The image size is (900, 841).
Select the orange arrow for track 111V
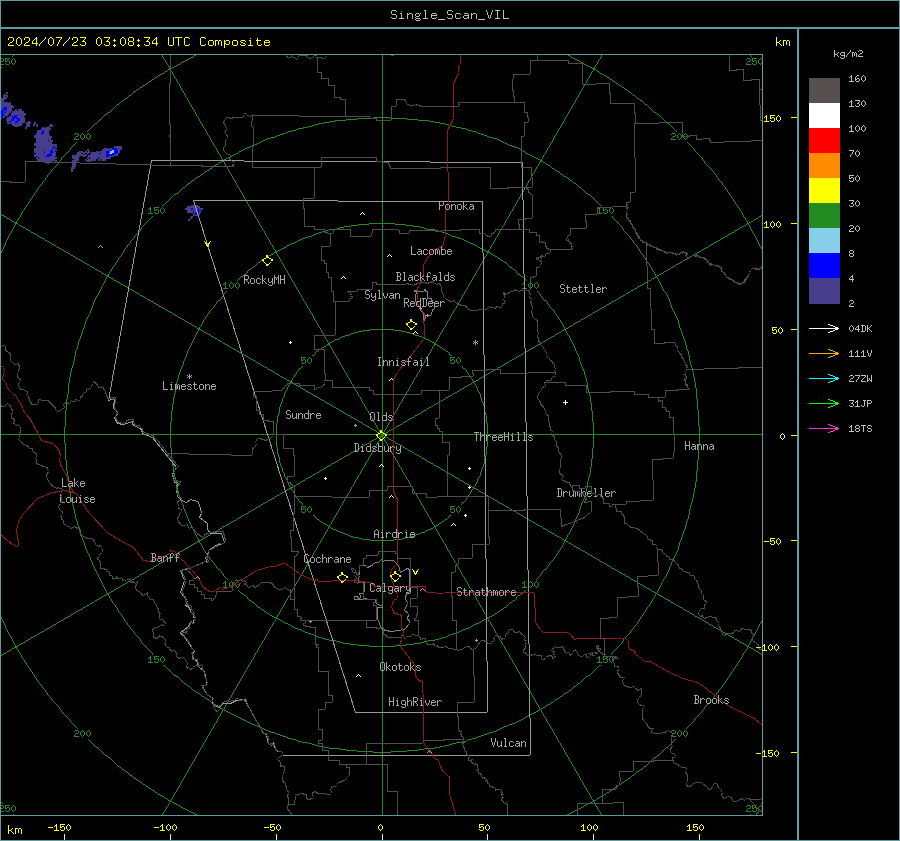(x=824, y=354)
